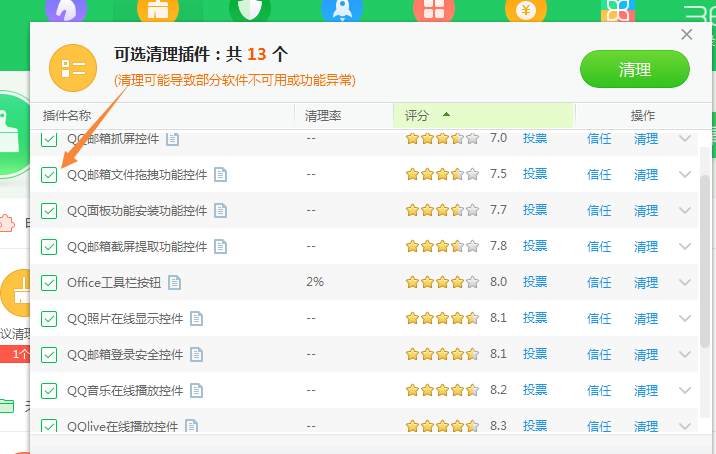Image resolution: width=716 pixels, height=454 pixels.
Task: Click star rating of Office工具栏按钮
Action: click(x=442, y=282)
